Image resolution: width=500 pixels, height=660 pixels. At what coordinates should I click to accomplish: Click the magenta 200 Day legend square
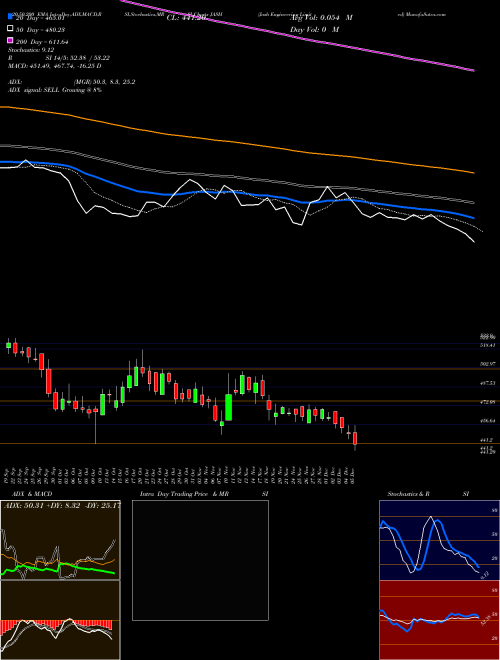coord(10,41)
